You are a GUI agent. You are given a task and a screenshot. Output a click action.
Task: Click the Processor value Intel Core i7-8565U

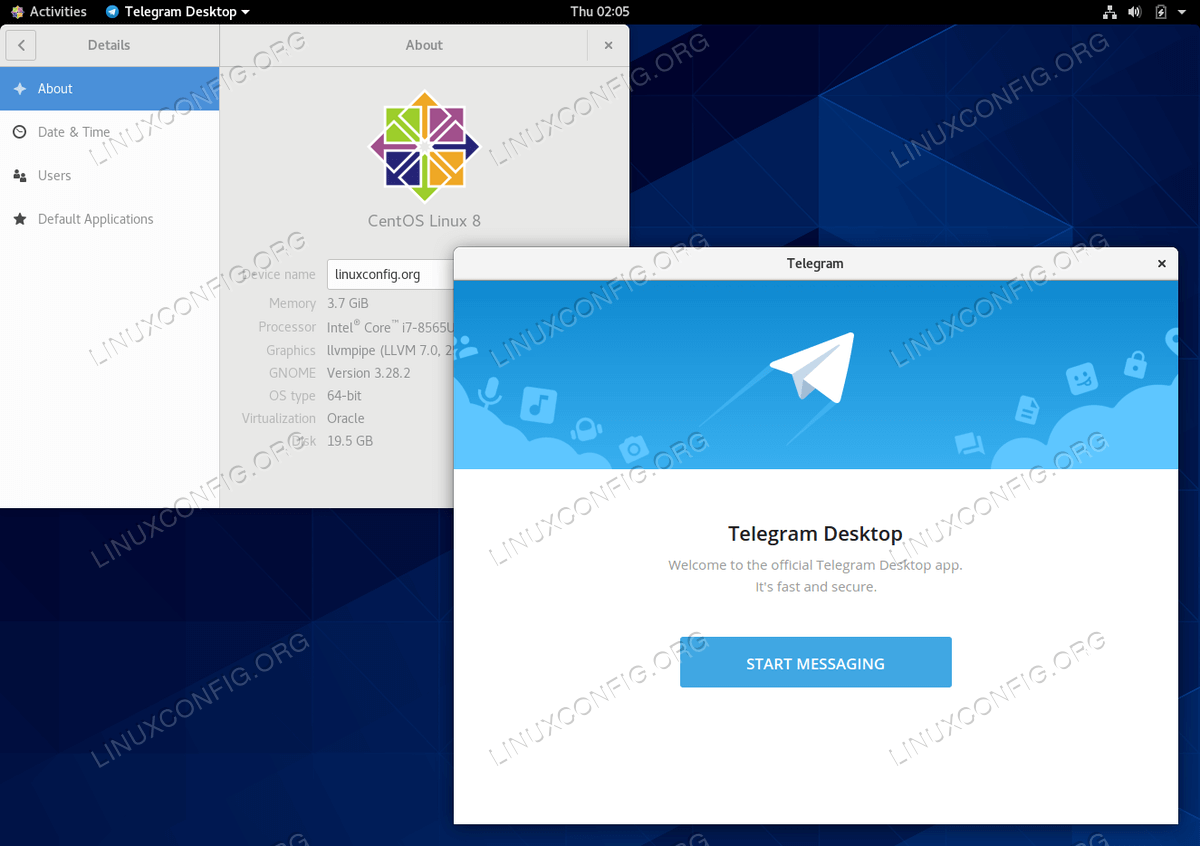[x=390, y=327]
